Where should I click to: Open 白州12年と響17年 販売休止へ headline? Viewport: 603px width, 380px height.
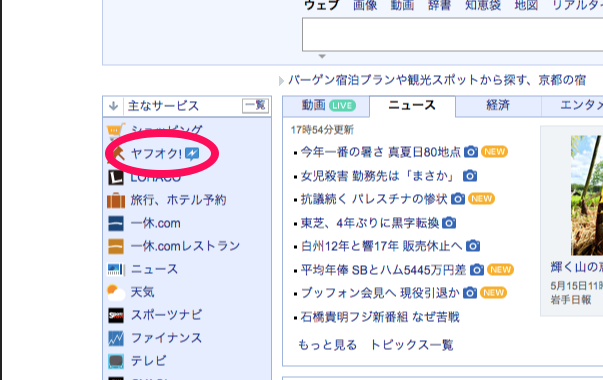[381, 246]
